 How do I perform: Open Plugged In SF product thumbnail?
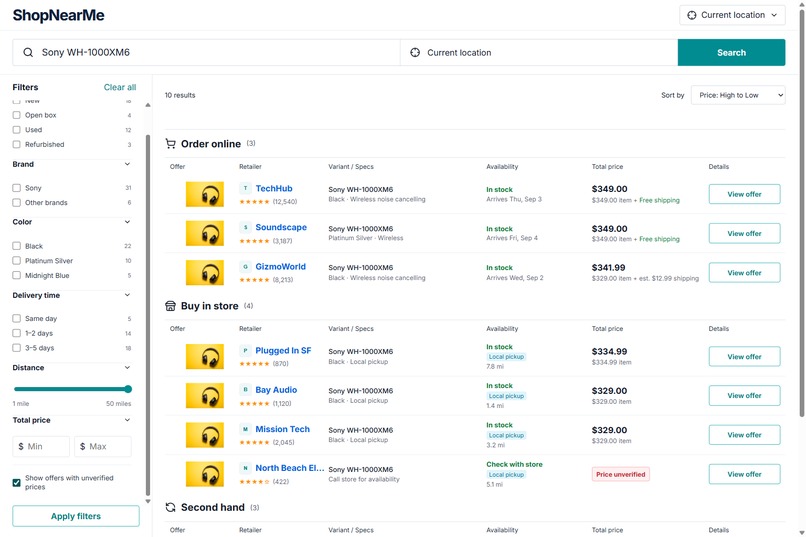click(x=205, y=357)
